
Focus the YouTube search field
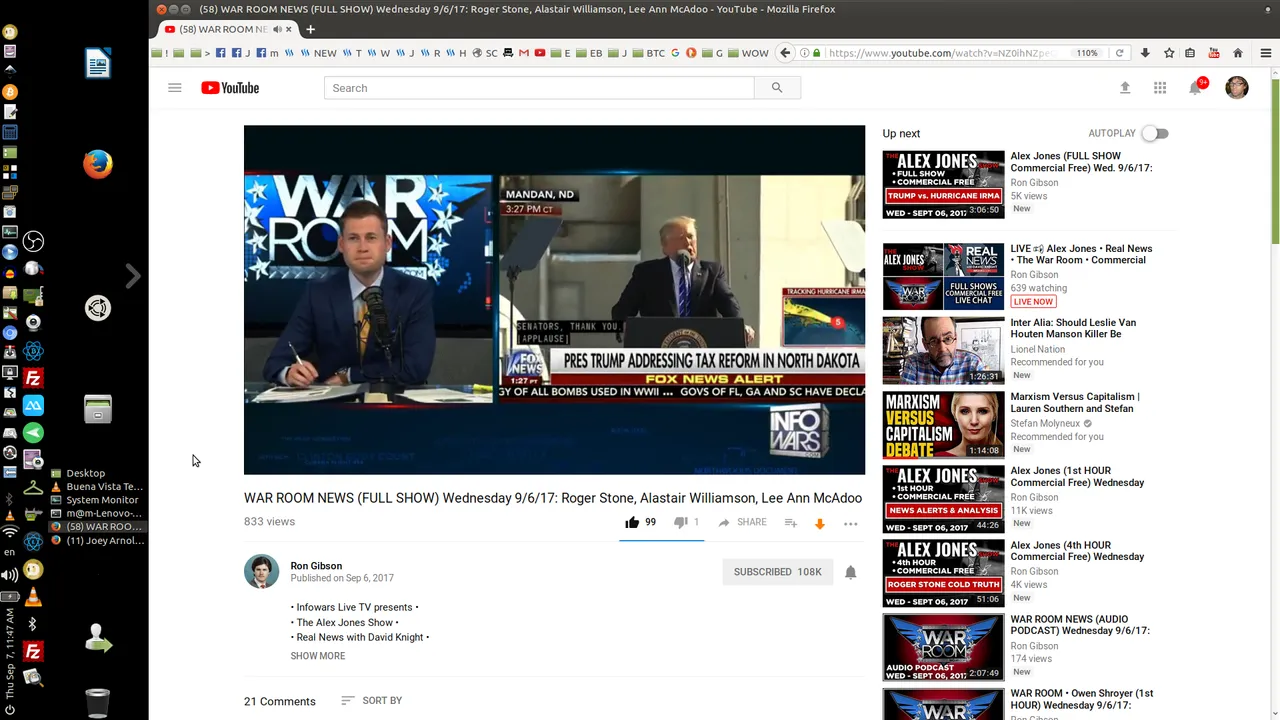pos(539,88)
